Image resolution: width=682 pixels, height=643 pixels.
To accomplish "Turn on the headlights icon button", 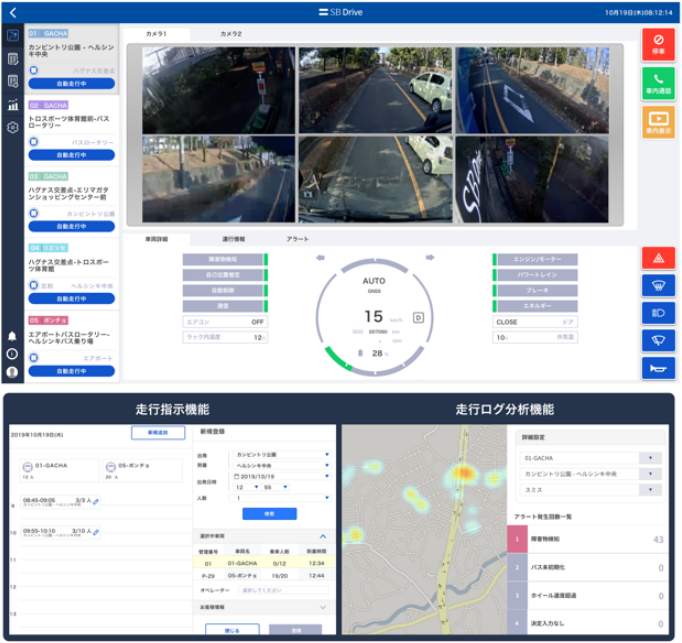I will [658, 313].
